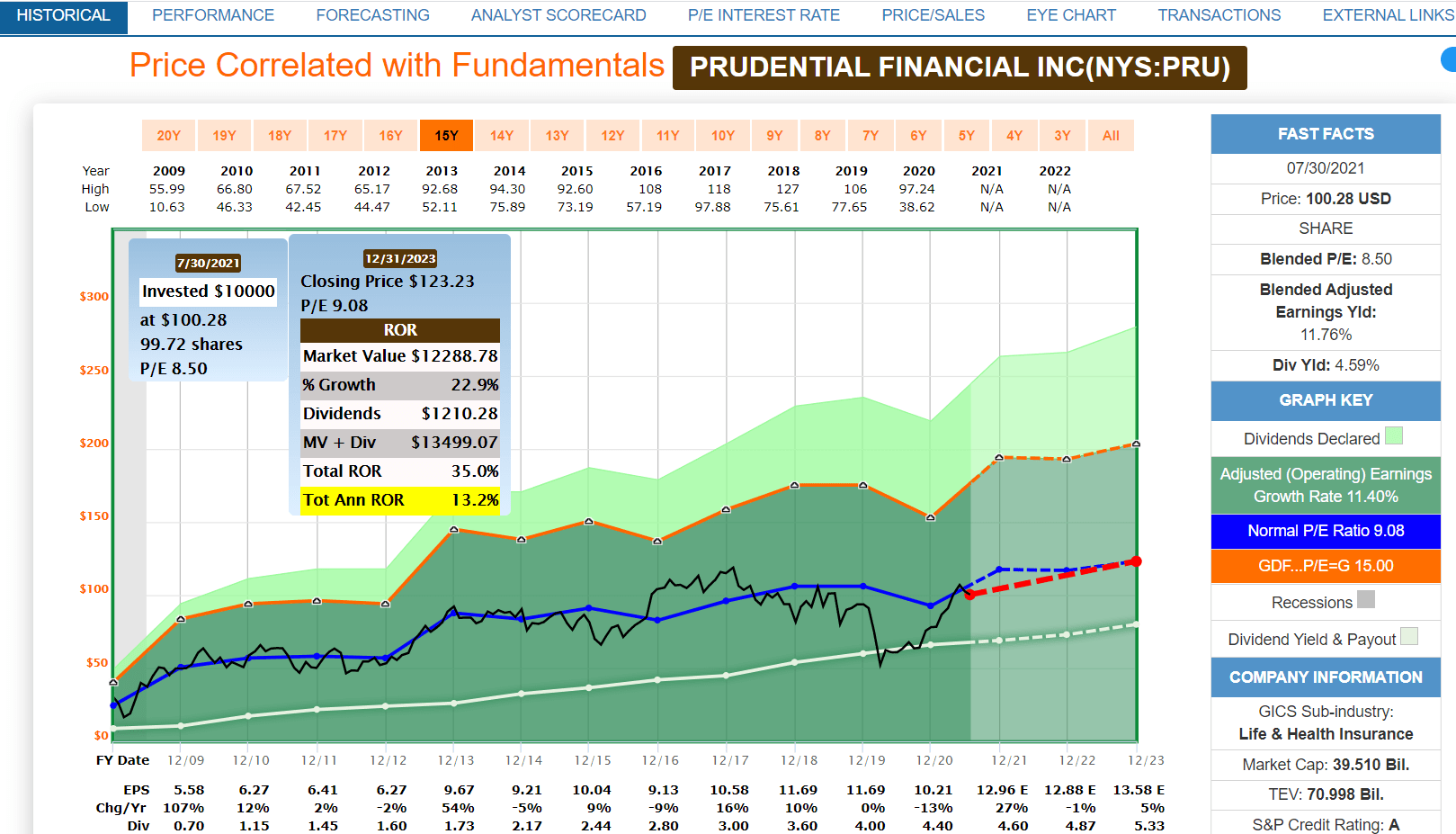Toggle Adjusted (Operating) Earnings Growth Rate key

point(1326,485)
